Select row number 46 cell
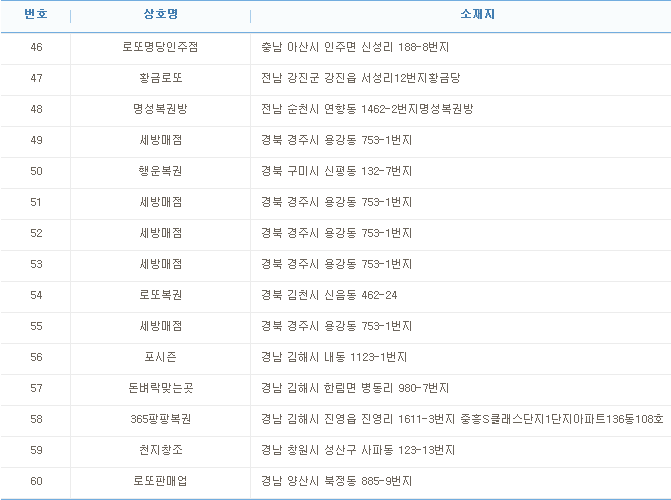 tap(36, 47)
